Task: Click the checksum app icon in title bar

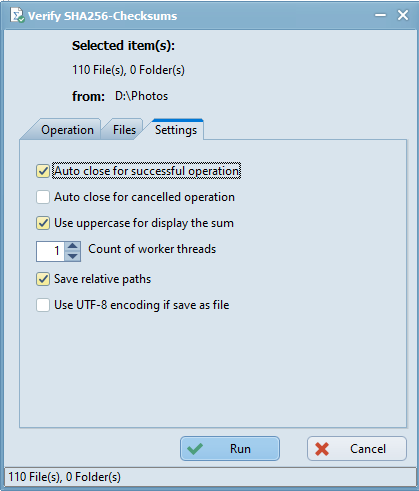Action: [17, 15]
